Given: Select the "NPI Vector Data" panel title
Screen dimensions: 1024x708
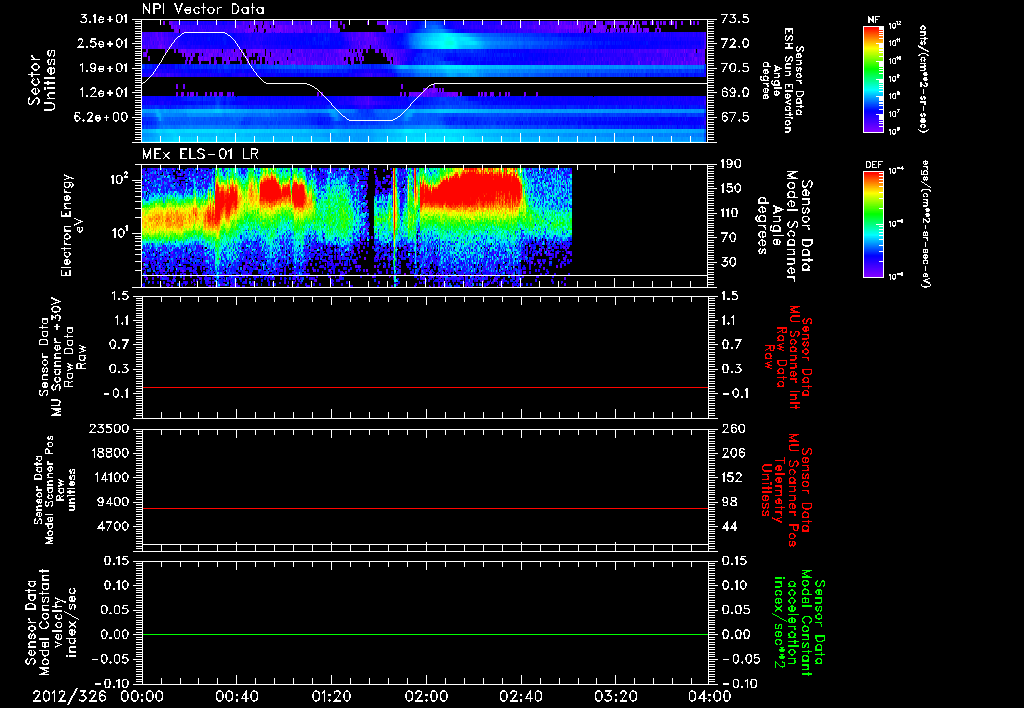Looking at the screenshot, I should (203, 9).
